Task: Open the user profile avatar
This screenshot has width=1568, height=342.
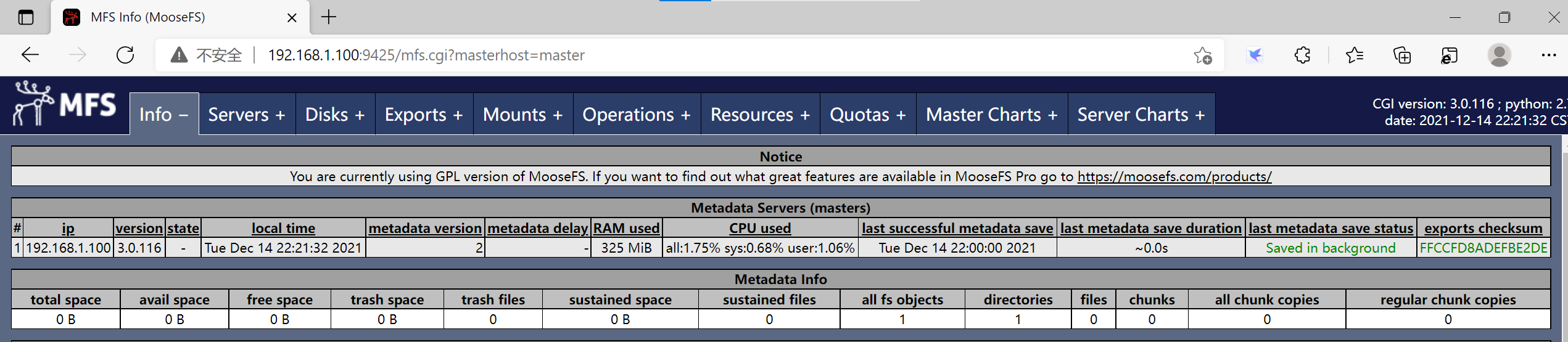Action: 1499,55
